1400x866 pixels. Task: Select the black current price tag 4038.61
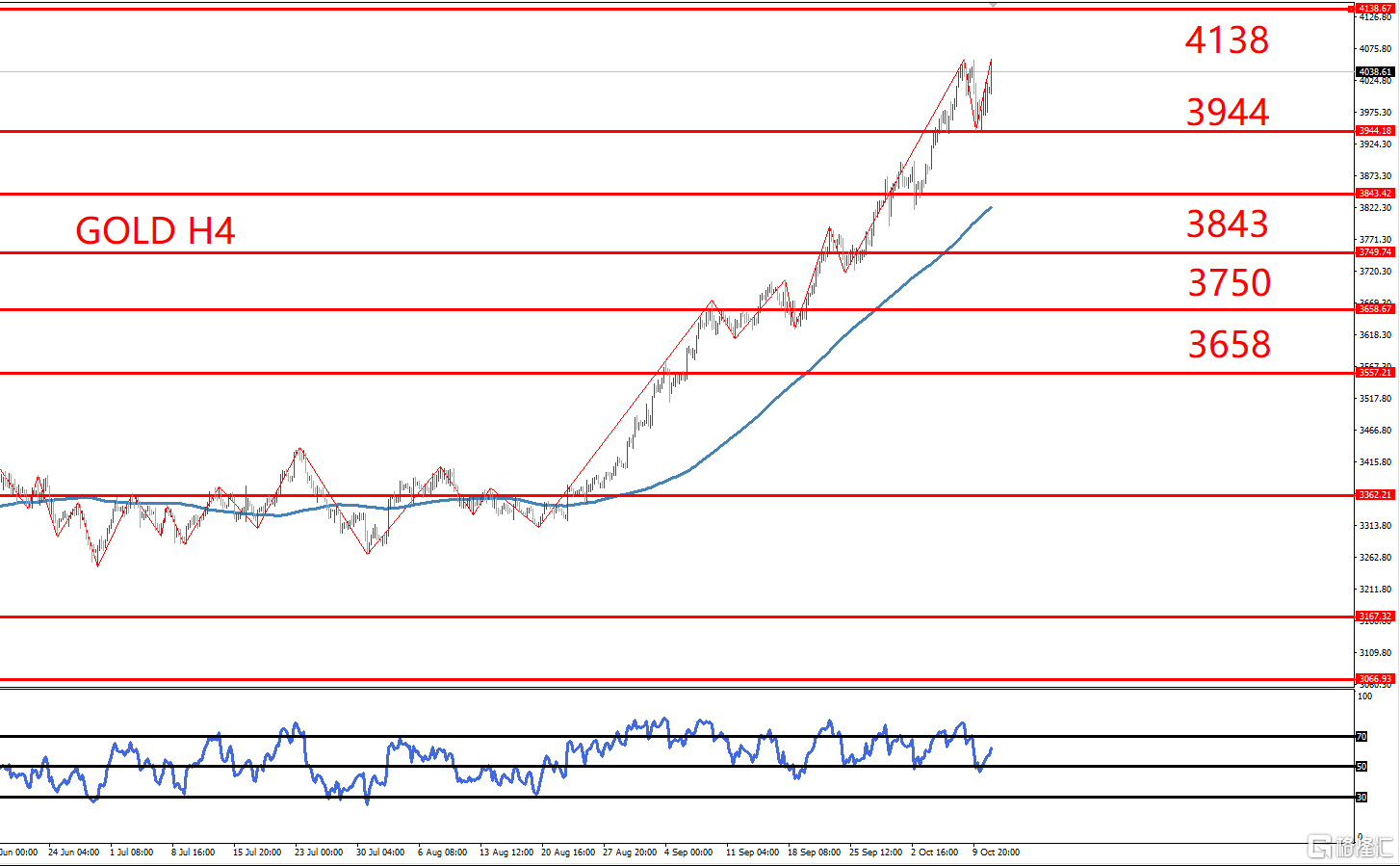pyautogui.click(x=1374, y=72)
